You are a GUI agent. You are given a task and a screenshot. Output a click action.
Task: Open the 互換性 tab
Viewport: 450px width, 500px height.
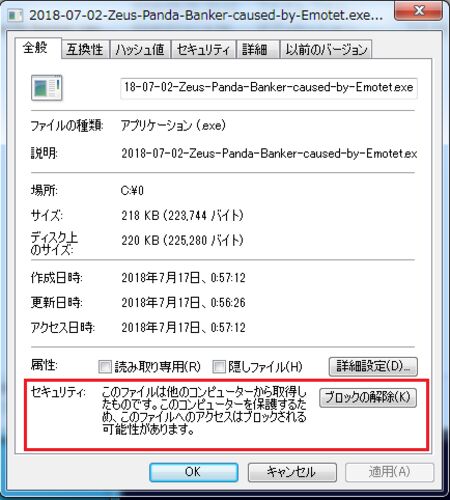85,50
